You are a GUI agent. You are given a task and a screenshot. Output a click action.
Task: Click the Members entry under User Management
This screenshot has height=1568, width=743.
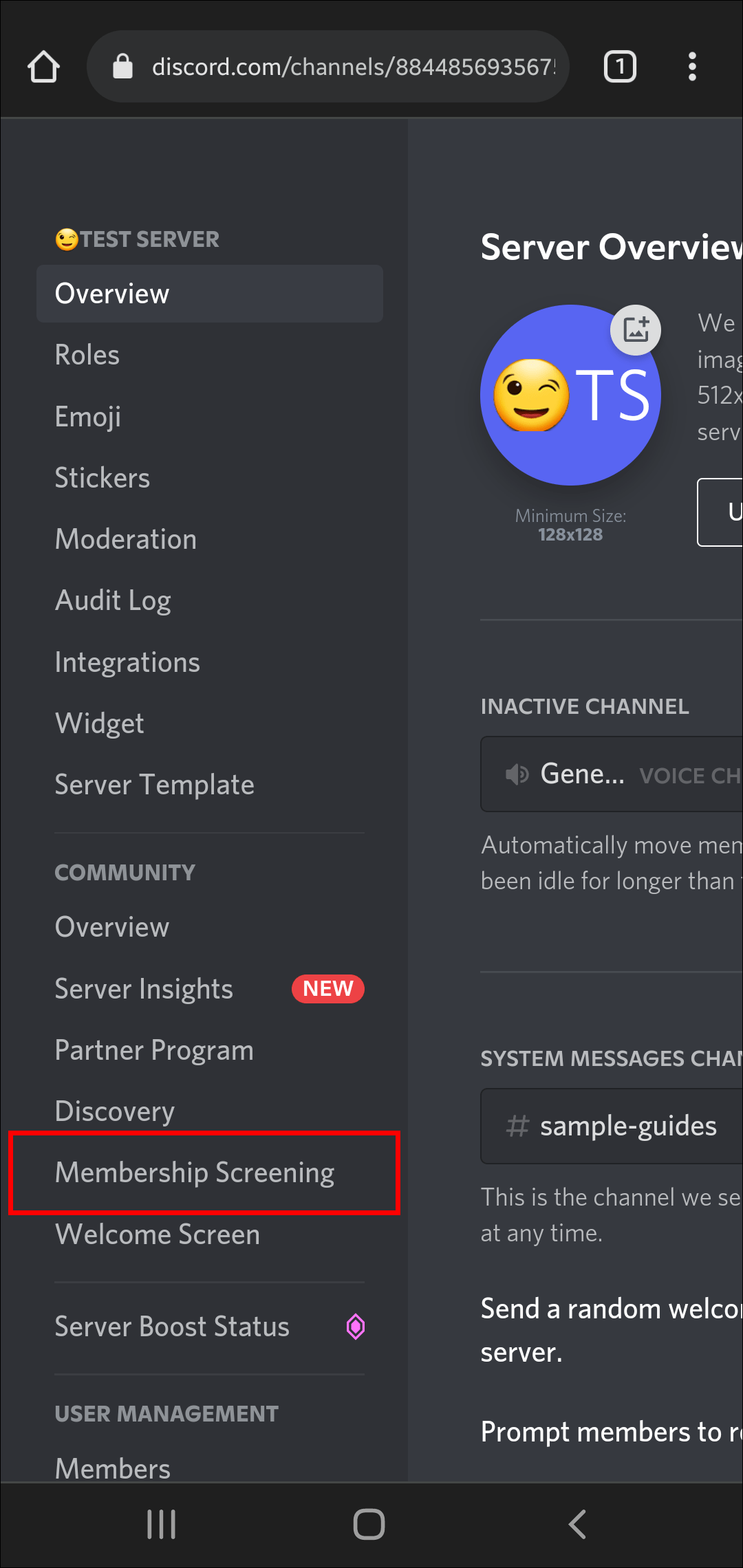112,1468
